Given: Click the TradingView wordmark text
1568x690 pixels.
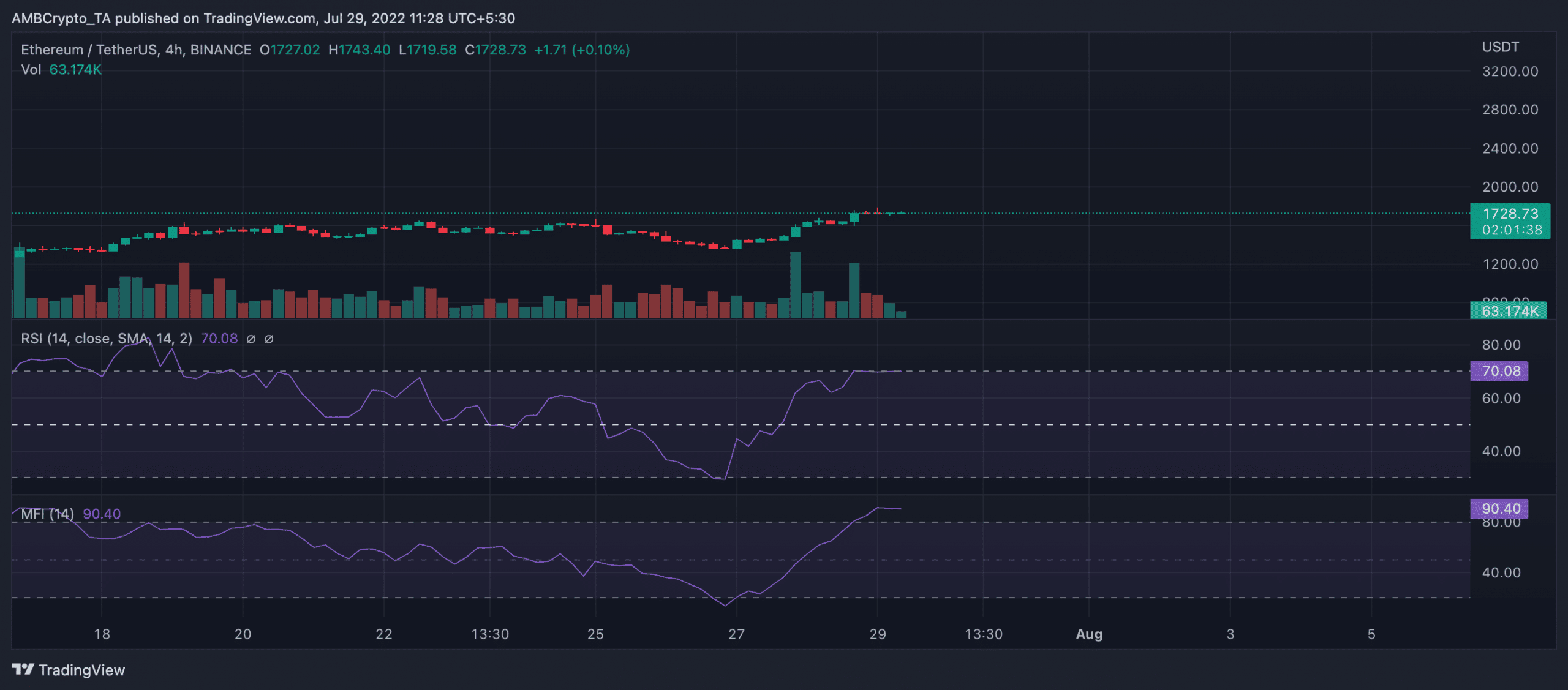Looking at the screenshot, I should [81, 670].
